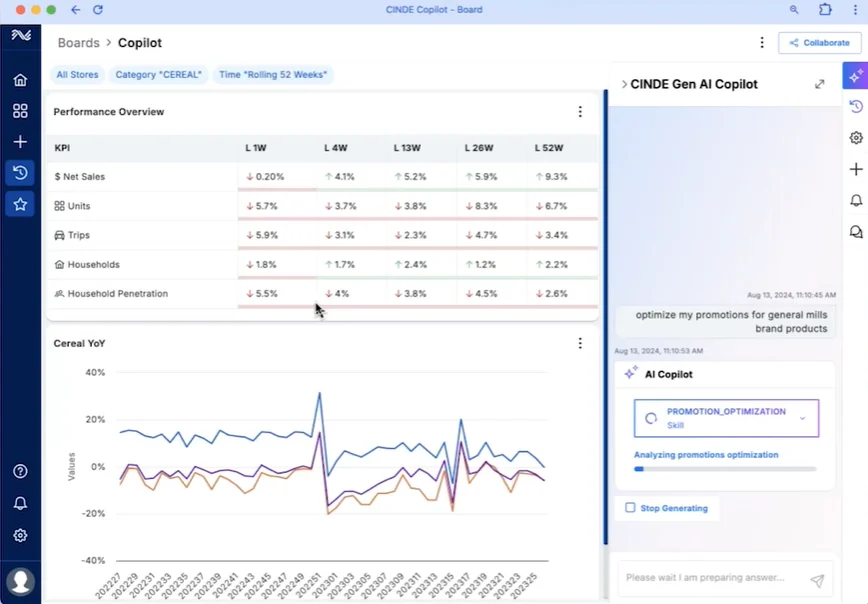Open the History panel icon in the left sidebar
The height and width of the screenshot is (604, 868).
click(20, 172)
